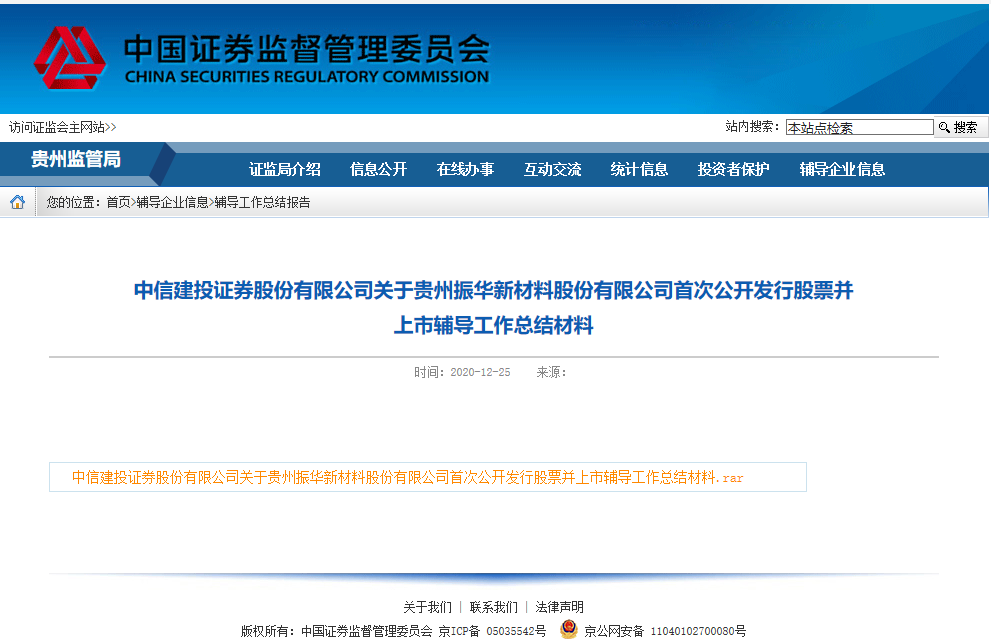Click the police badge icon in footer
Screen dimensions: 991x640
click(x=568, y=630)
